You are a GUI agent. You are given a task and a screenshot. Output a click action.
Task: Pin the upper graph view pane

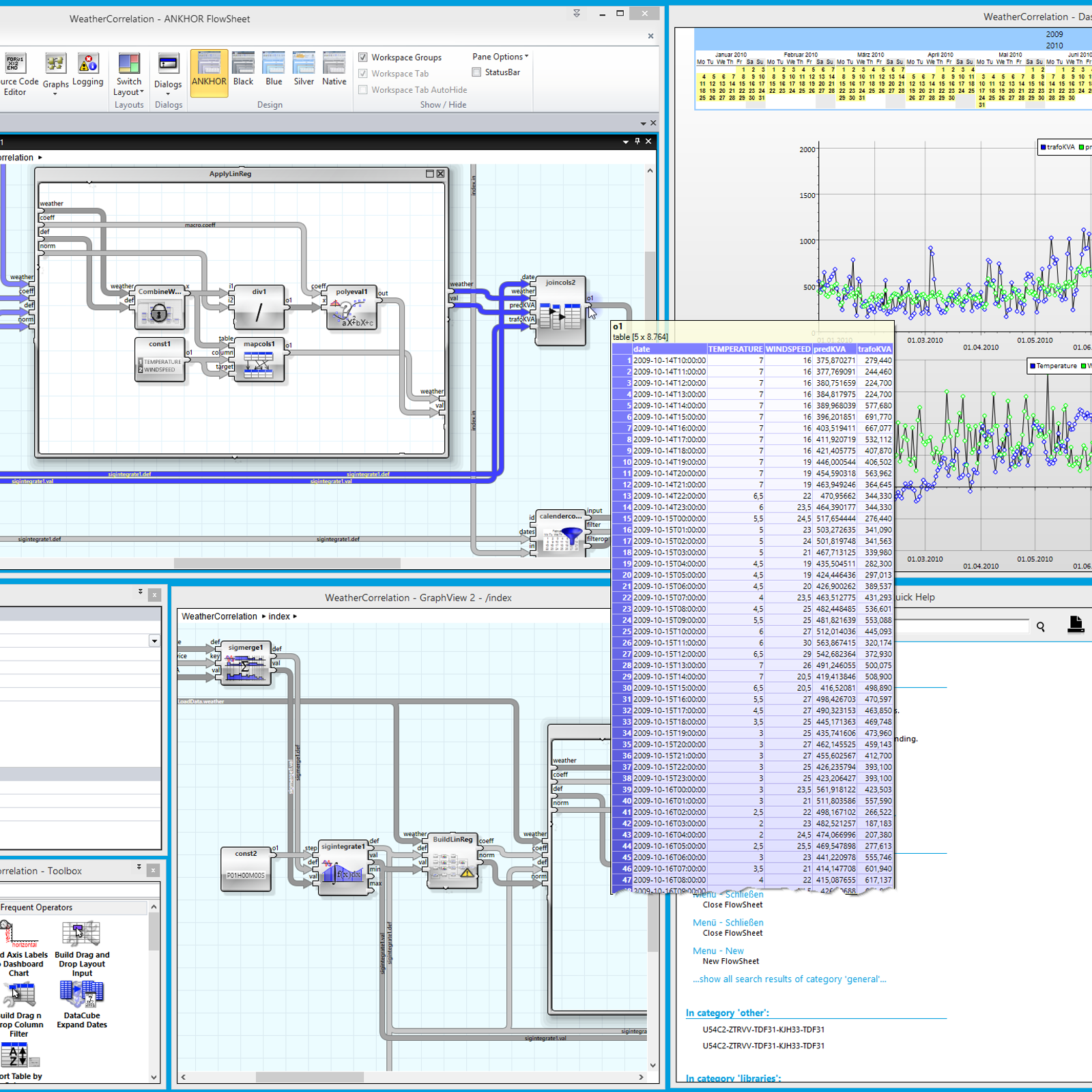click(637, 141)
